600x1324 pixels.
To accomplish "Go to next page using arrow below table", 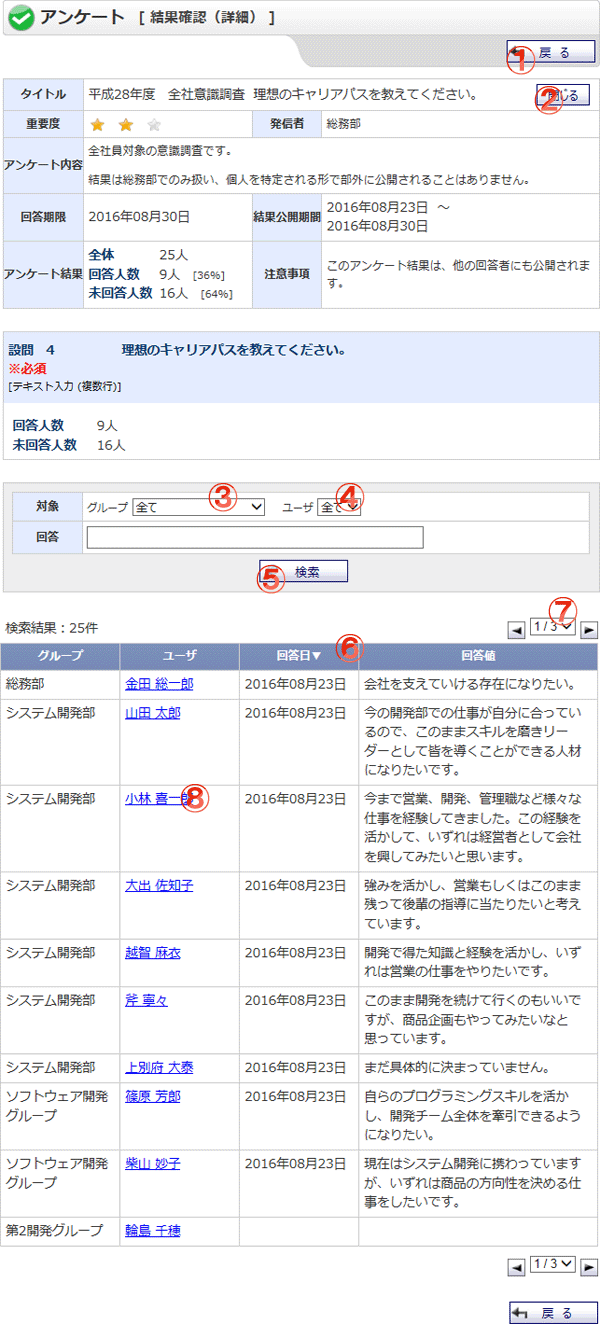I will coord(589,1267).
